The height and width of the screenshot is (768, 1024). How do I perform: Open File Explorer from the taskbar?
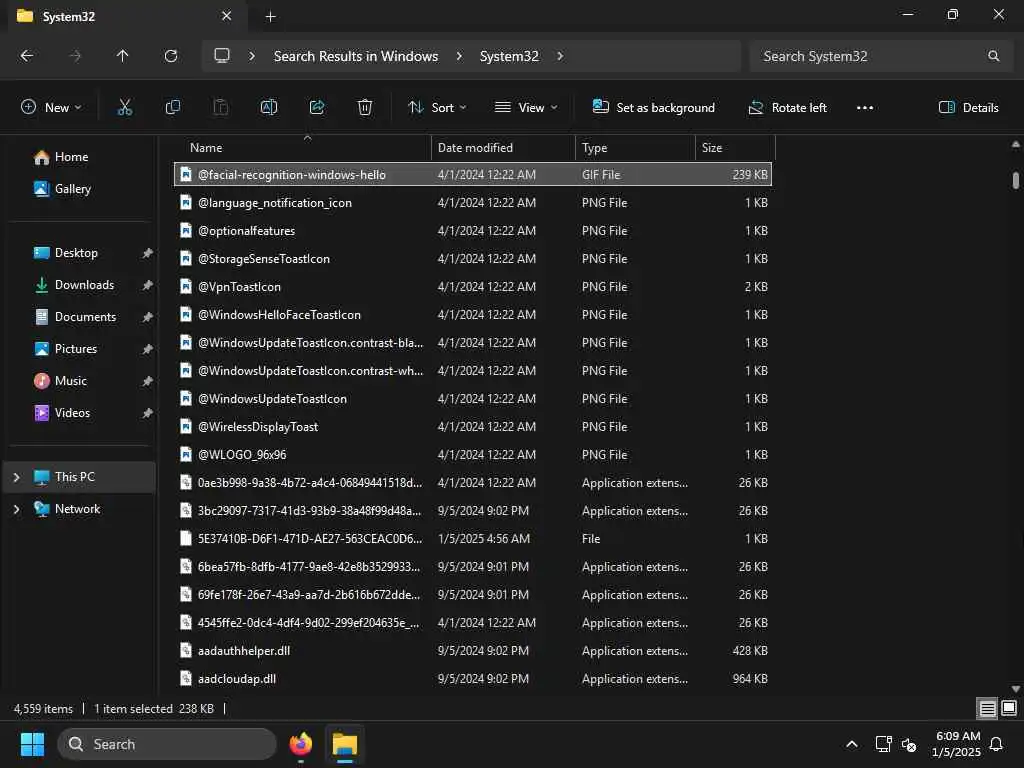coord(344,744)
